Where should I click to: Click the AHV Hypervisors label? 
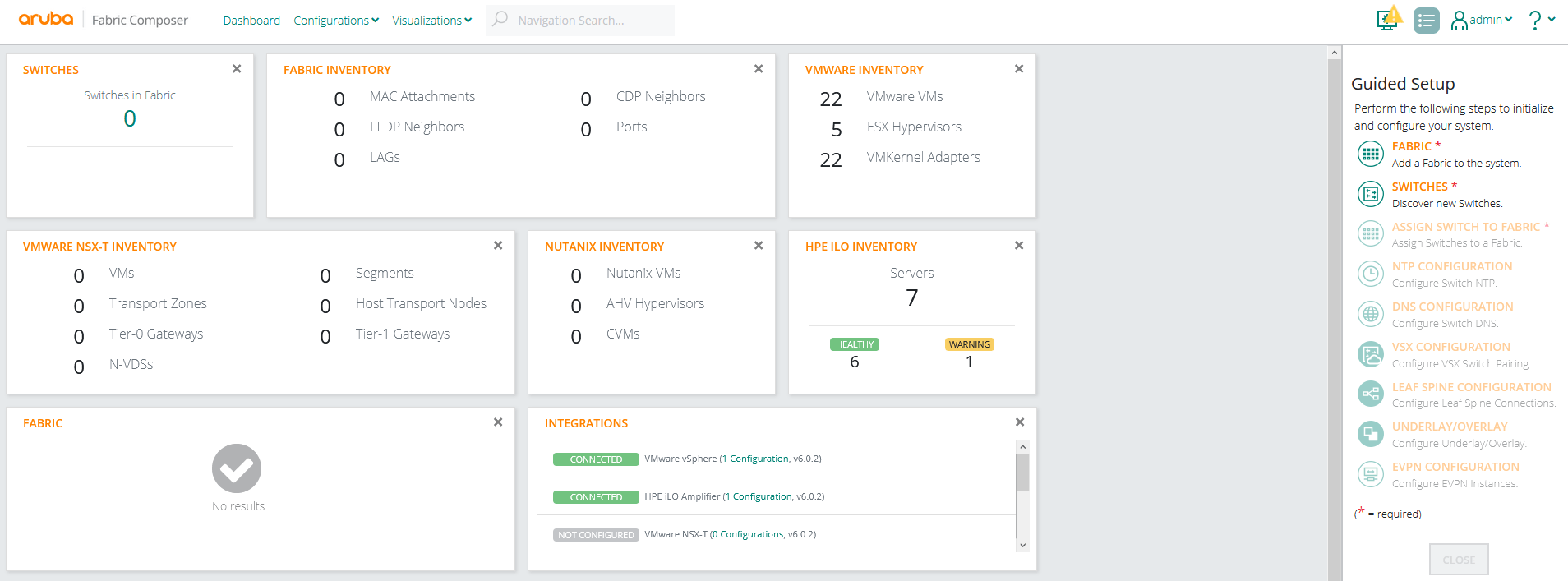pyautogui.click(x=655, y=303)
